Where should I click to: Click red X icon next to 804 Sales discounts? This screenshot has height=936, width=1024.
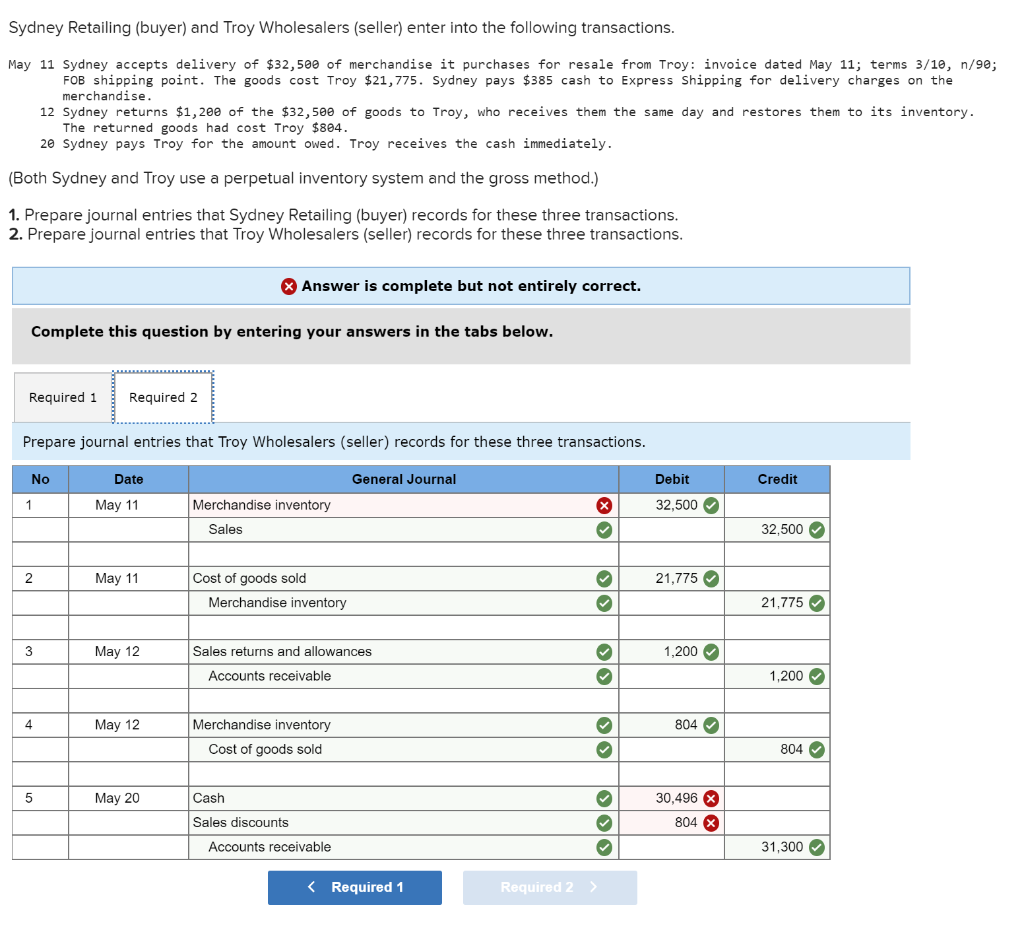[710, 823]
